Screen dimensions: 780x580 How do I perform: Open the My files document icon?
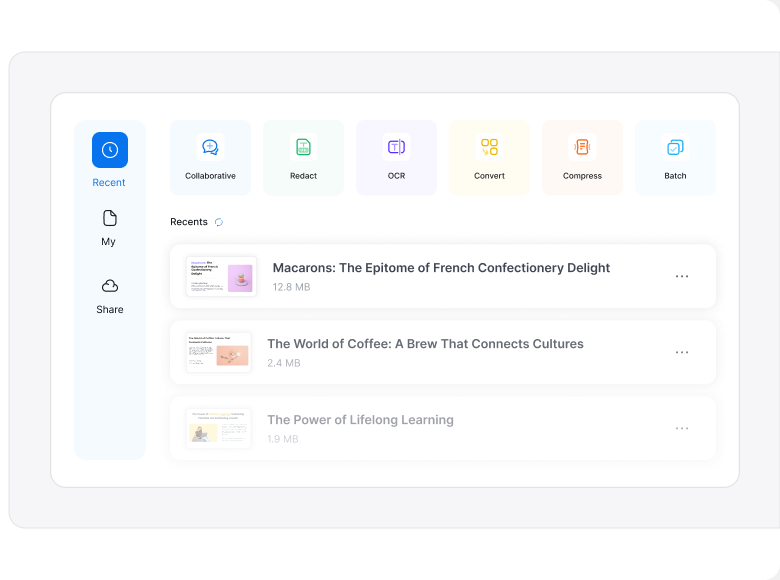pos(110,218)
